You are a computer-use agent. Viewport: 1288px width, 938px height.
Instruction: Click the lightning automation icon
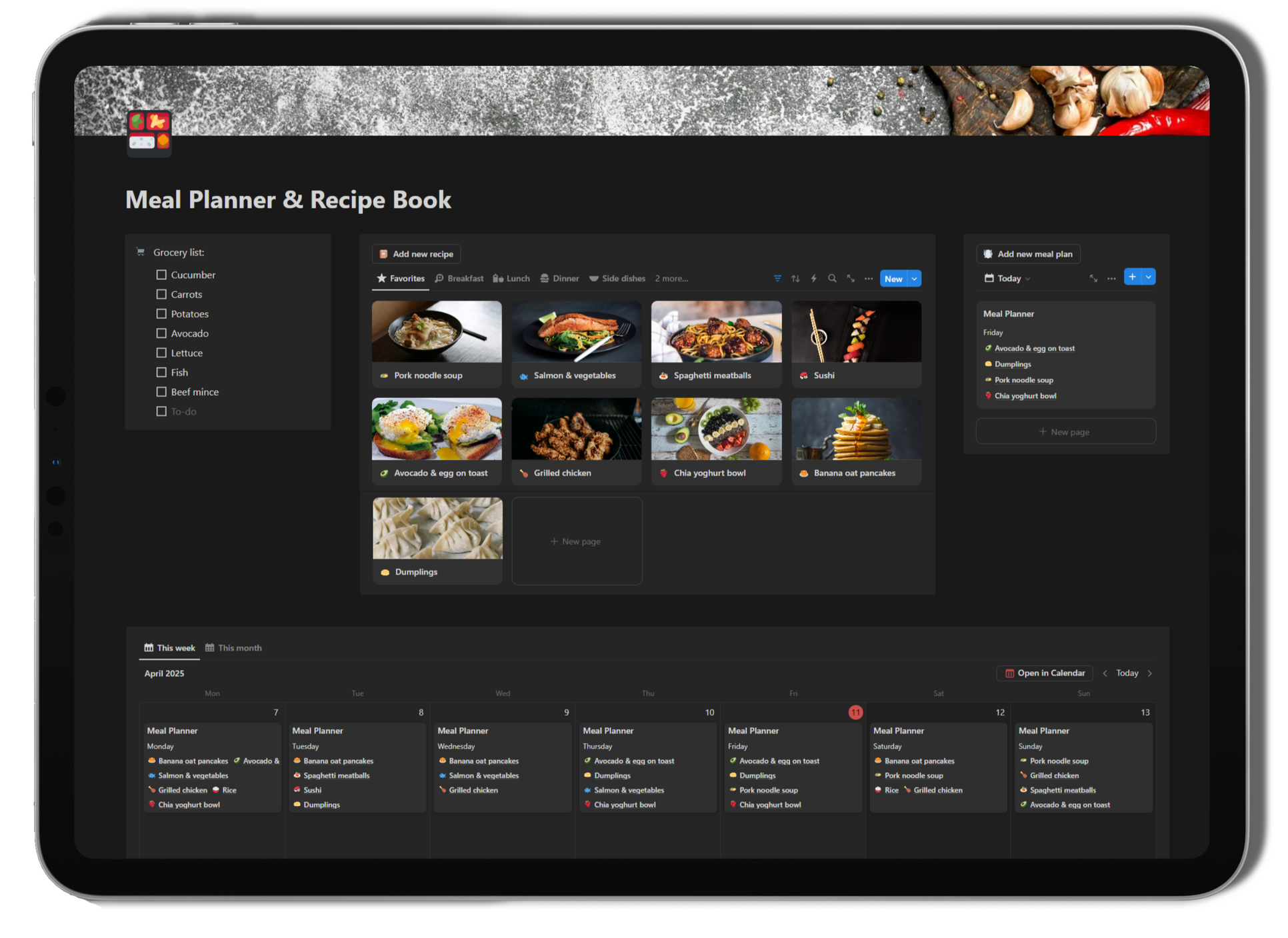813,279
